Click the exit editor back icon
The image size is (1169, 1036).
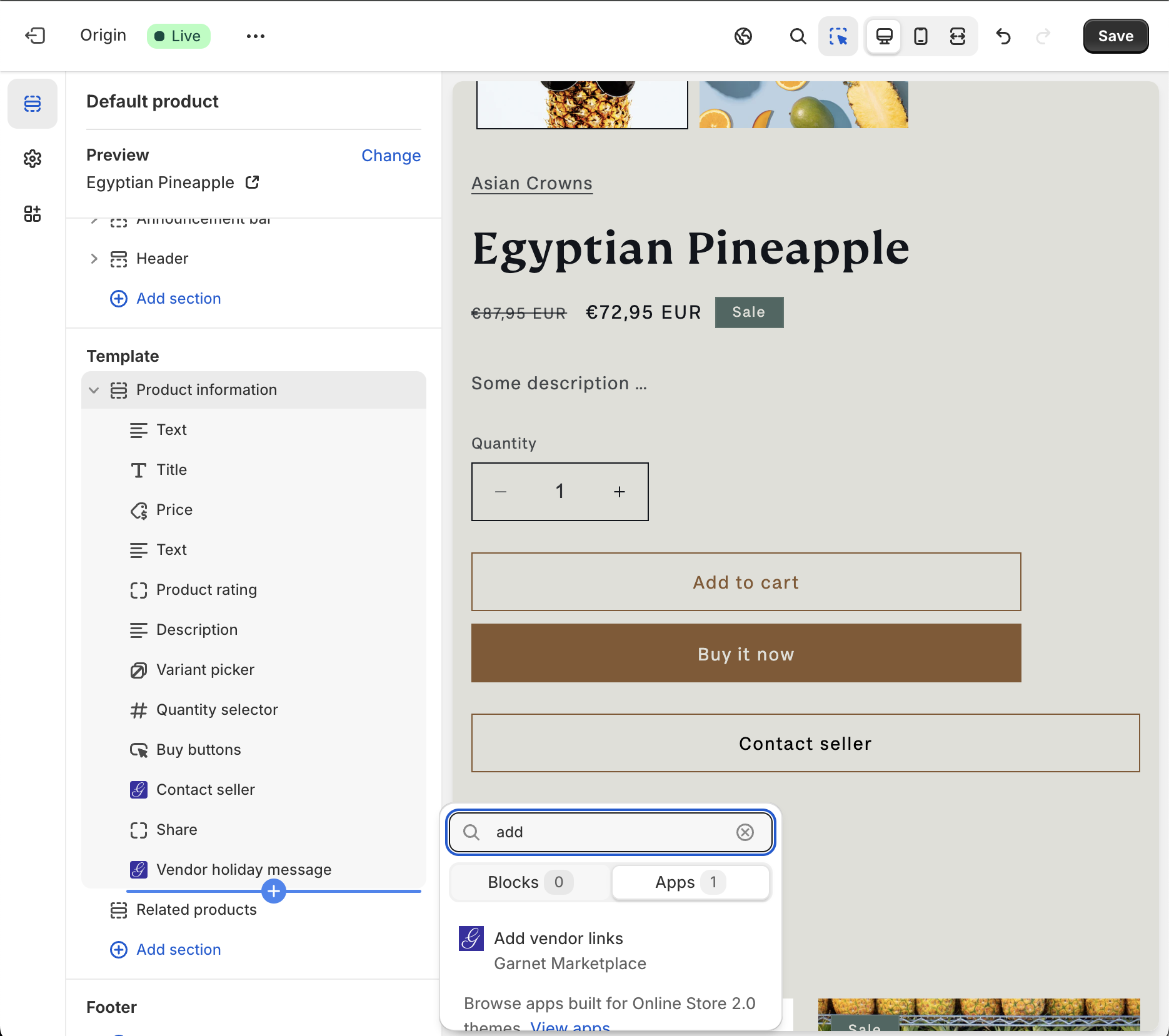click(35, 36)
